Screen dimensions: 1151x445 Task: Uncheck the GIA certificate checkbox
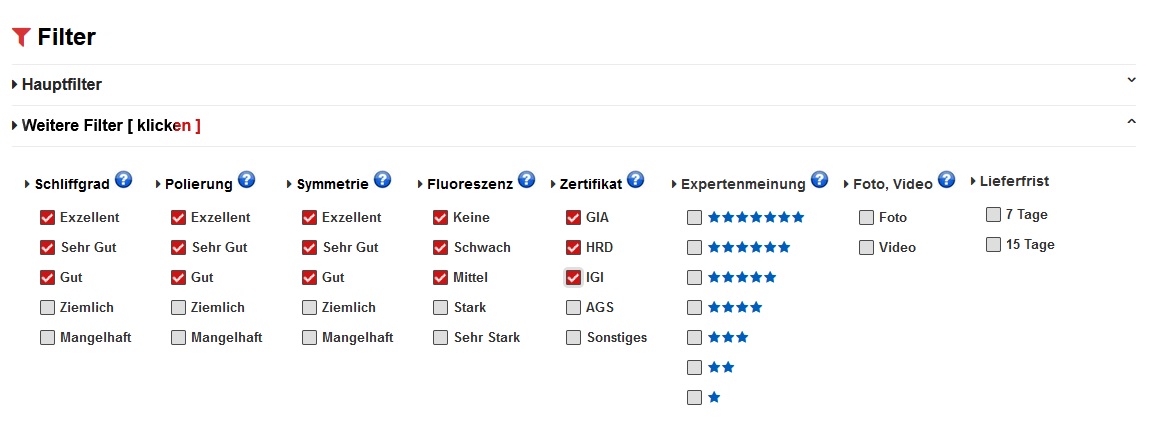[573, 217]
